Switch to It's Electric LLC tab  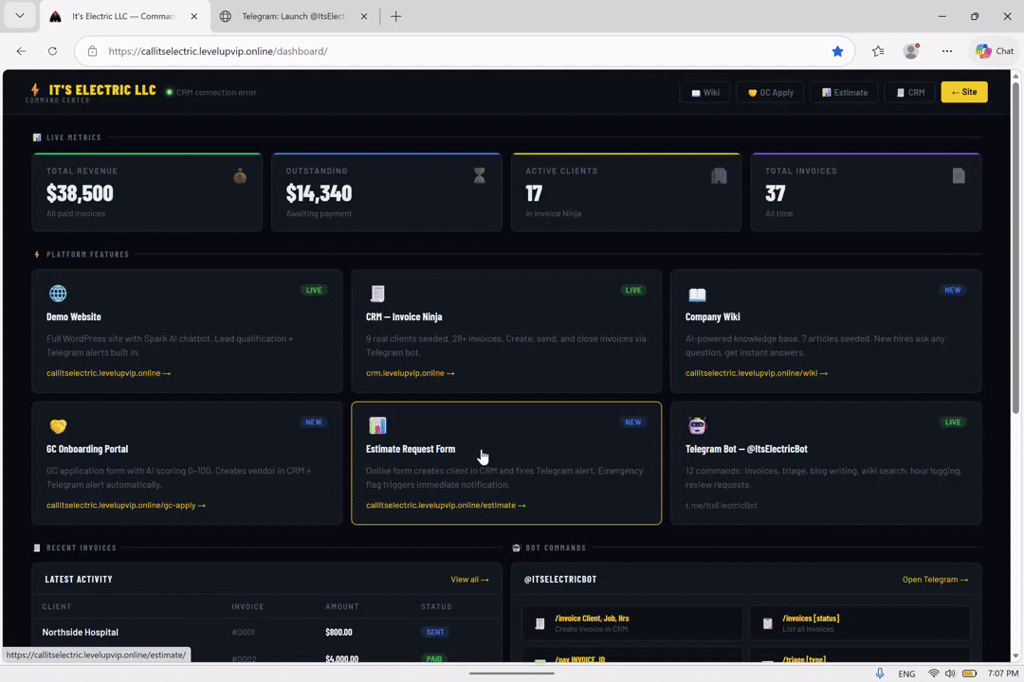click(123, 16)
